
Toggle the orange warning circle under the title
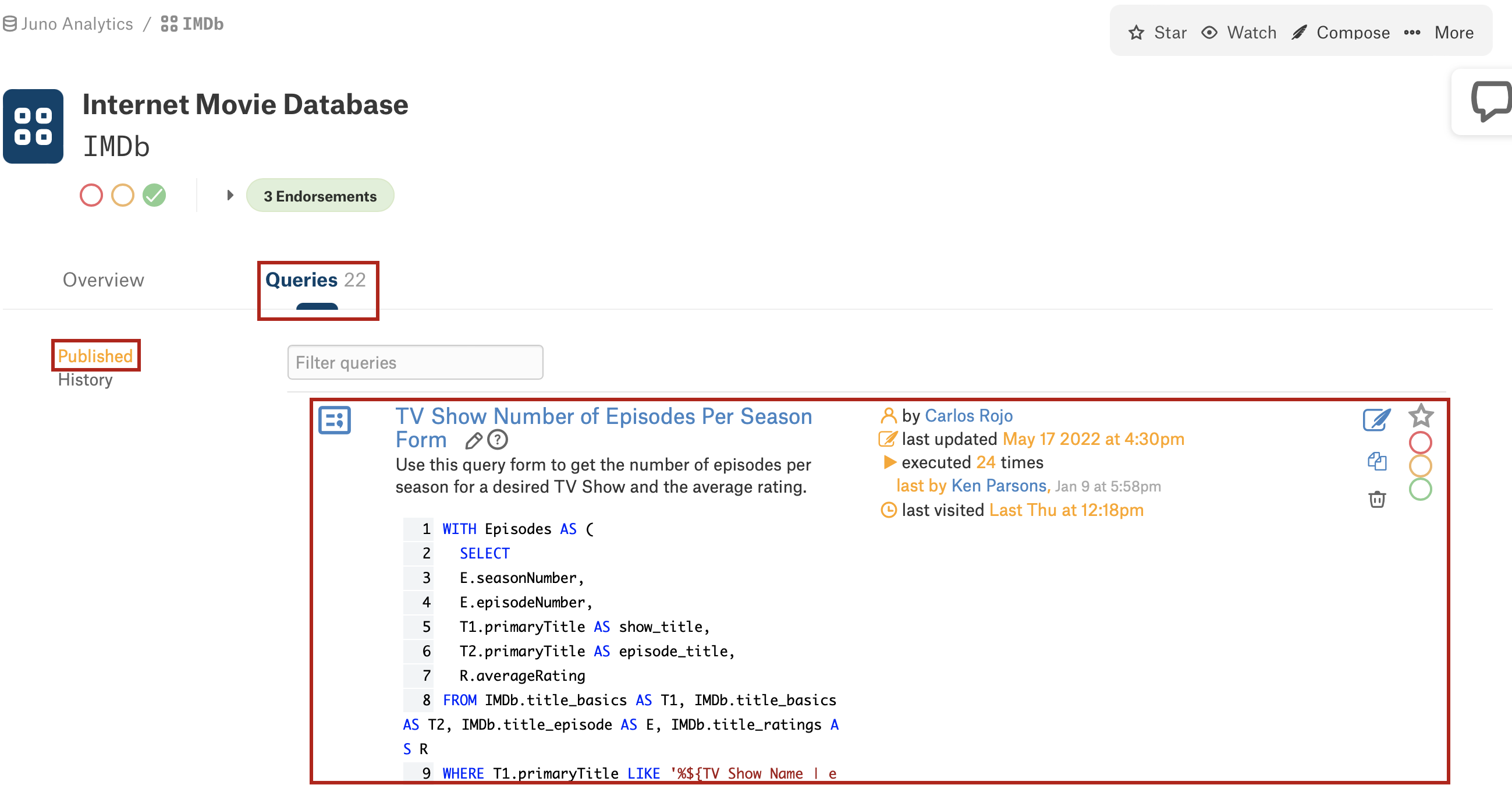123,196
